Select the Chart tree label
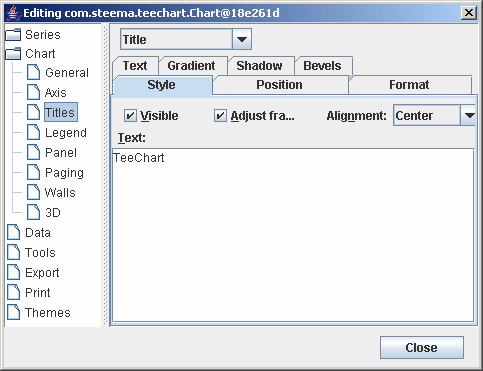483x371 pixels. [40, 54]
